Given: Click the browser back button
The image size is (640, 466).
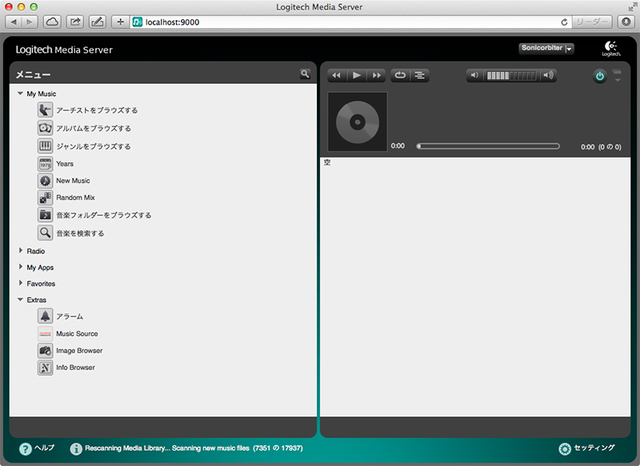Looking at the screenshot, I should [x=13, y=22].
